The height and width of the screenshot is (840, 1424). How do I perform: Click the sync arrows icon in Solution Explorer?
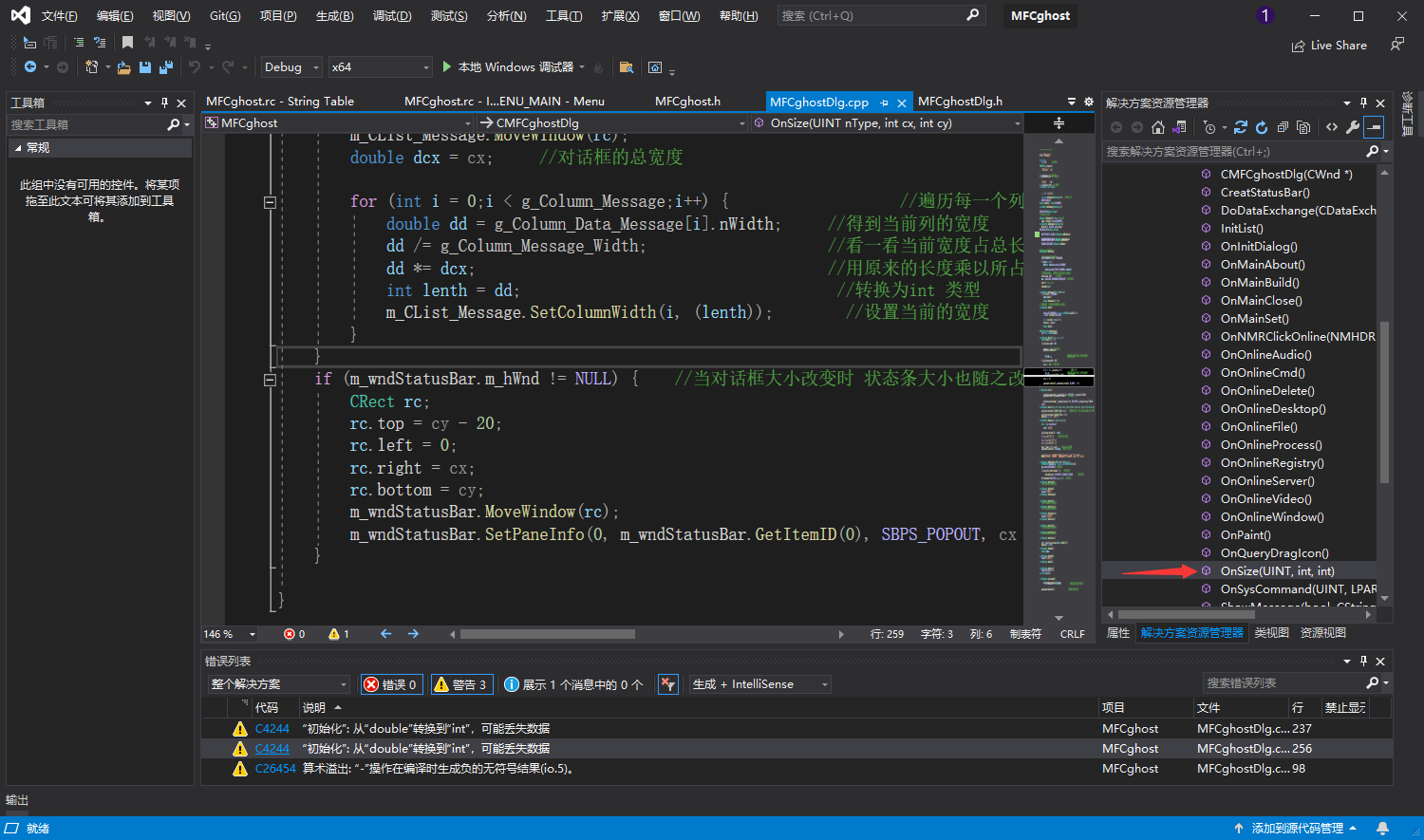[x=1240, y=127]
